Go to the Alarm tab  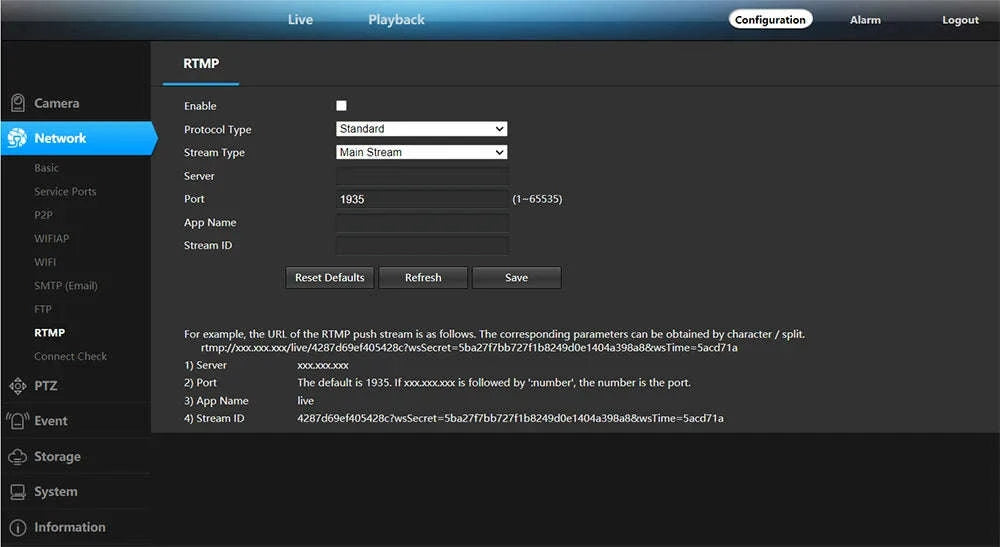coord(865,20)
